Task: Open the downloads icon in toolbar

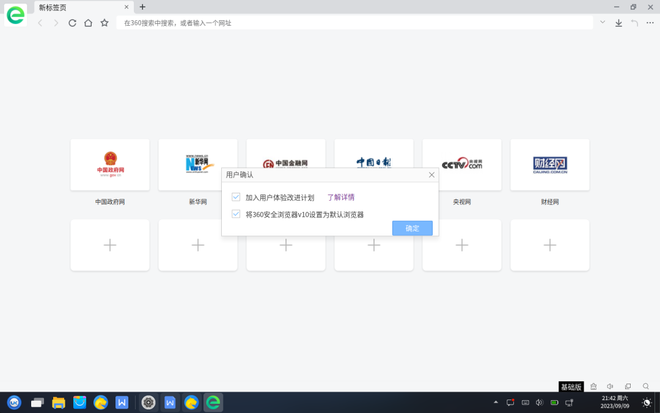Action: [618, 23]
